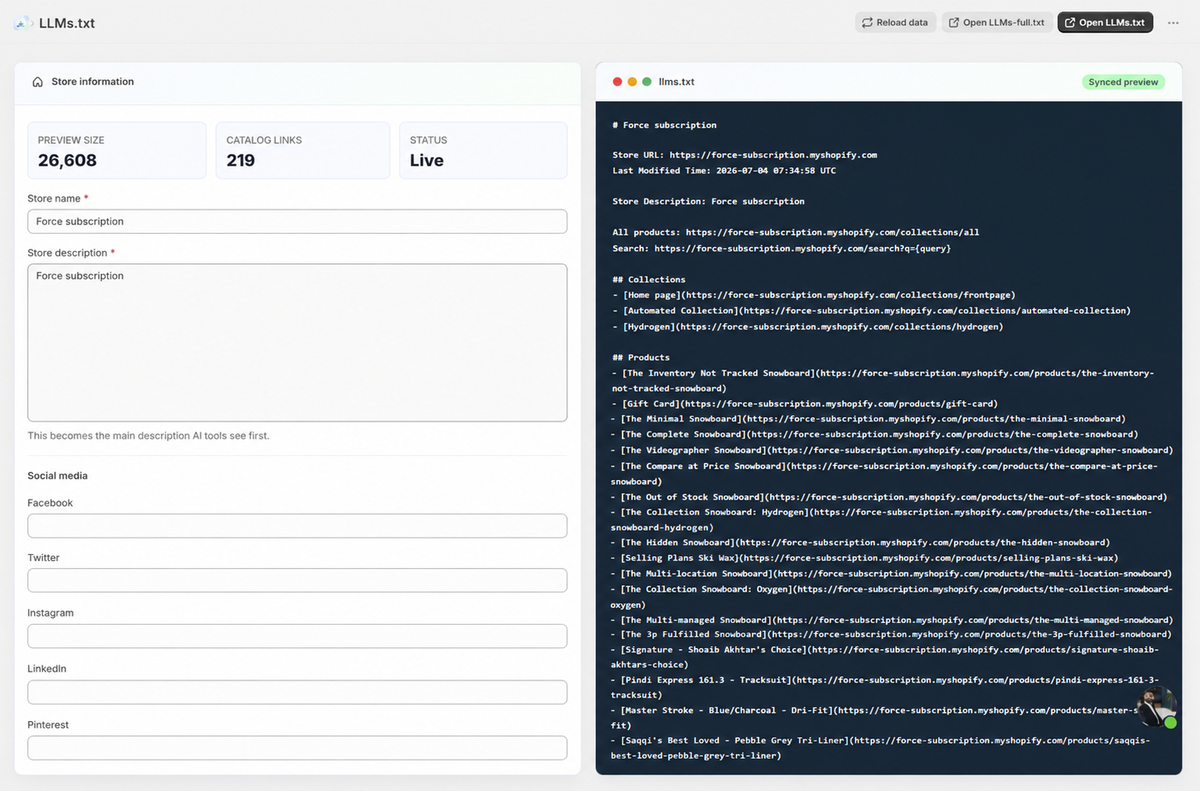Click the '# Force subscription' title line
1200x791 pixels.
[x=664, y=125]
